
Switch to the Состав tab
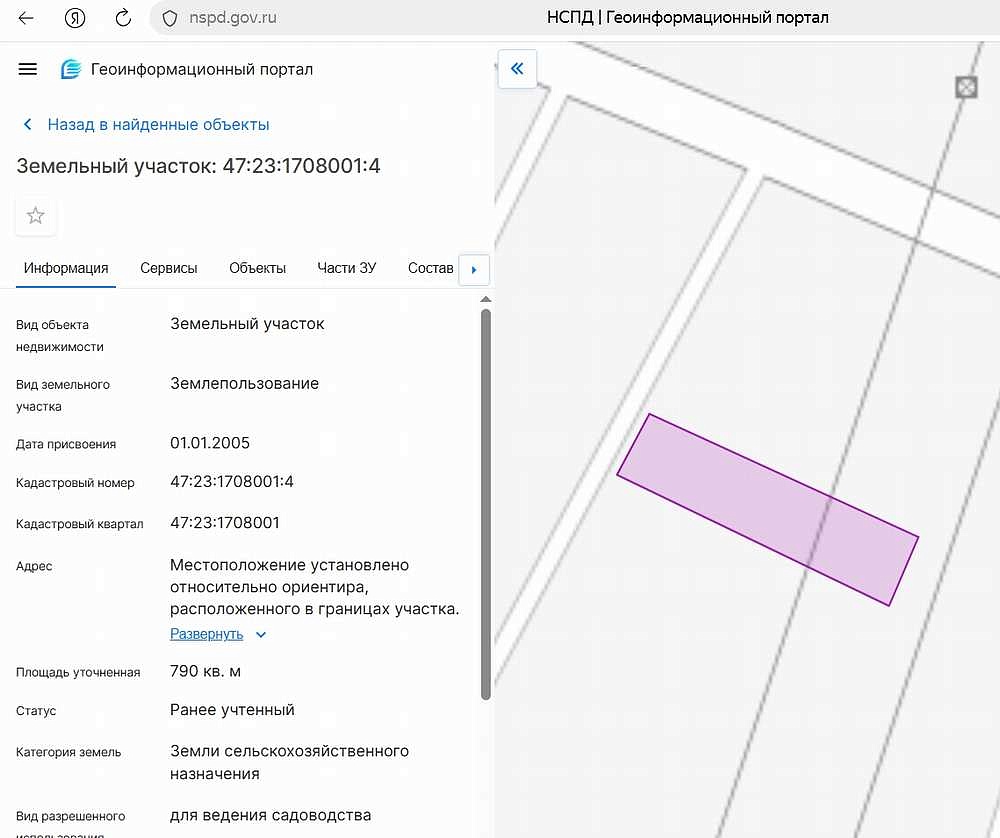pos(430,268)
